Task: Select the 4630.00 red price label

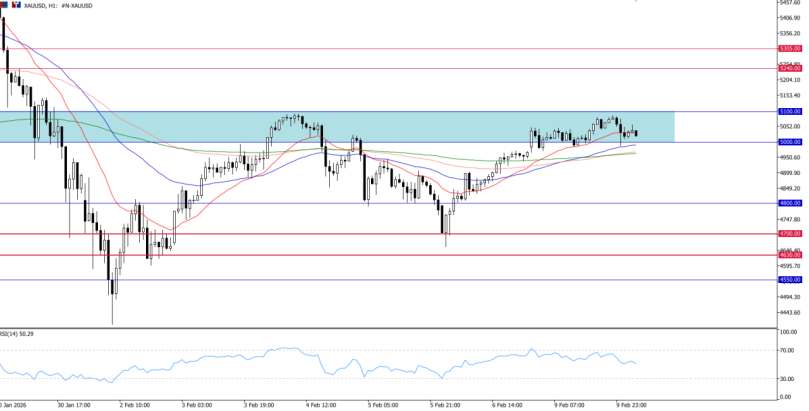Action: point(790,255)
